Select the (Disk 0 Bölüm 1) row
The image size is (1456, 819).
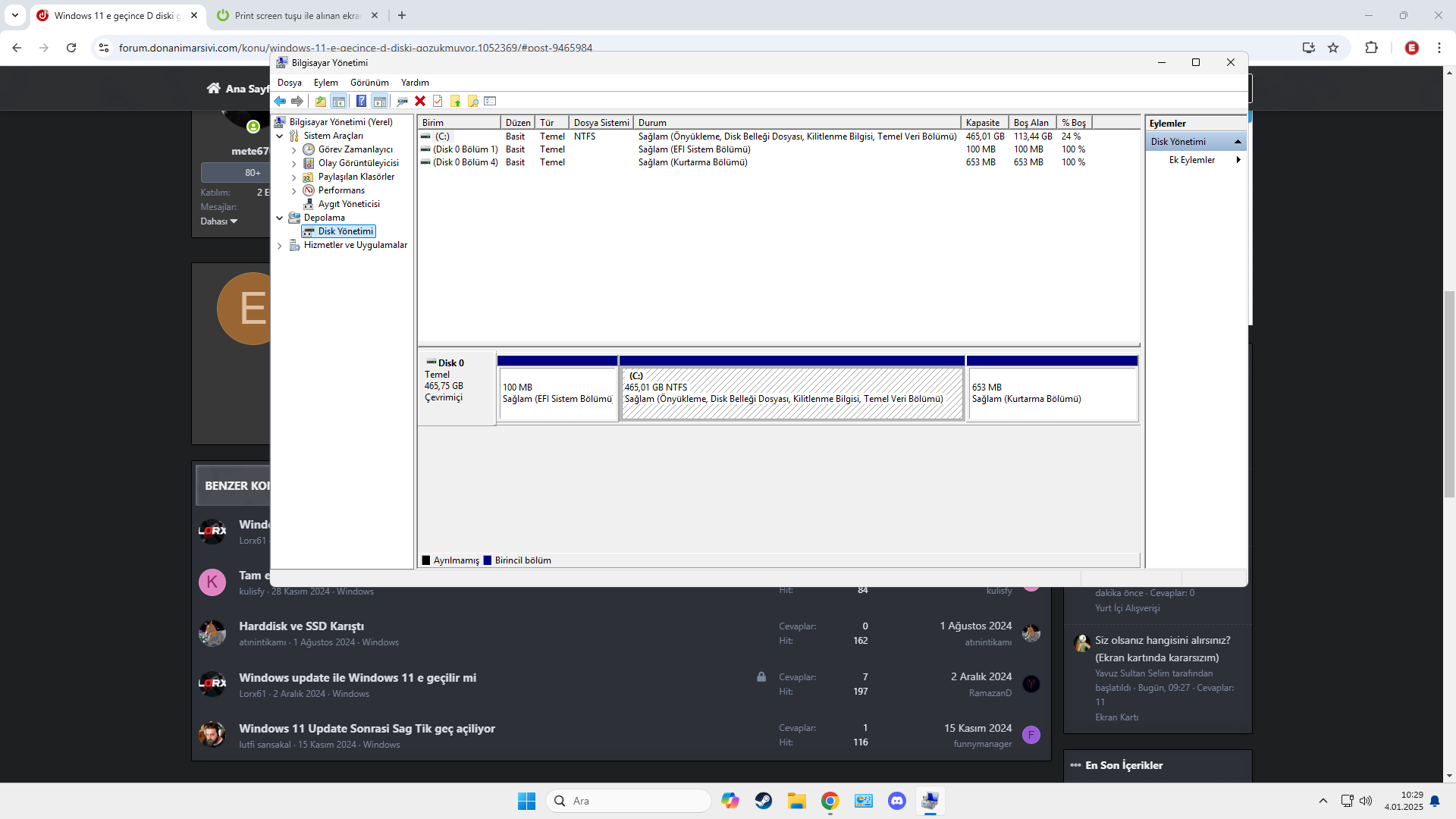pyautogui.click(x=779, y=149)
